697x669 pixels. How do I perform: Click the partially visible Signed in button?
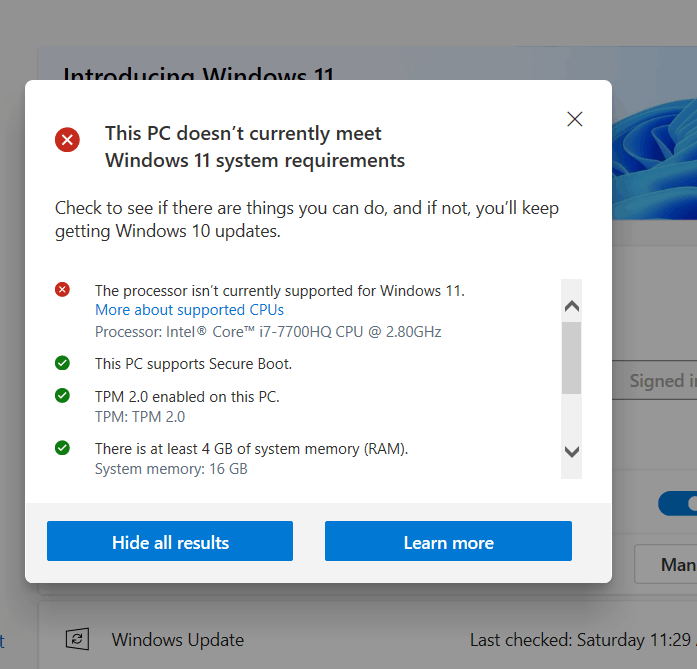(x=661, y=381)
